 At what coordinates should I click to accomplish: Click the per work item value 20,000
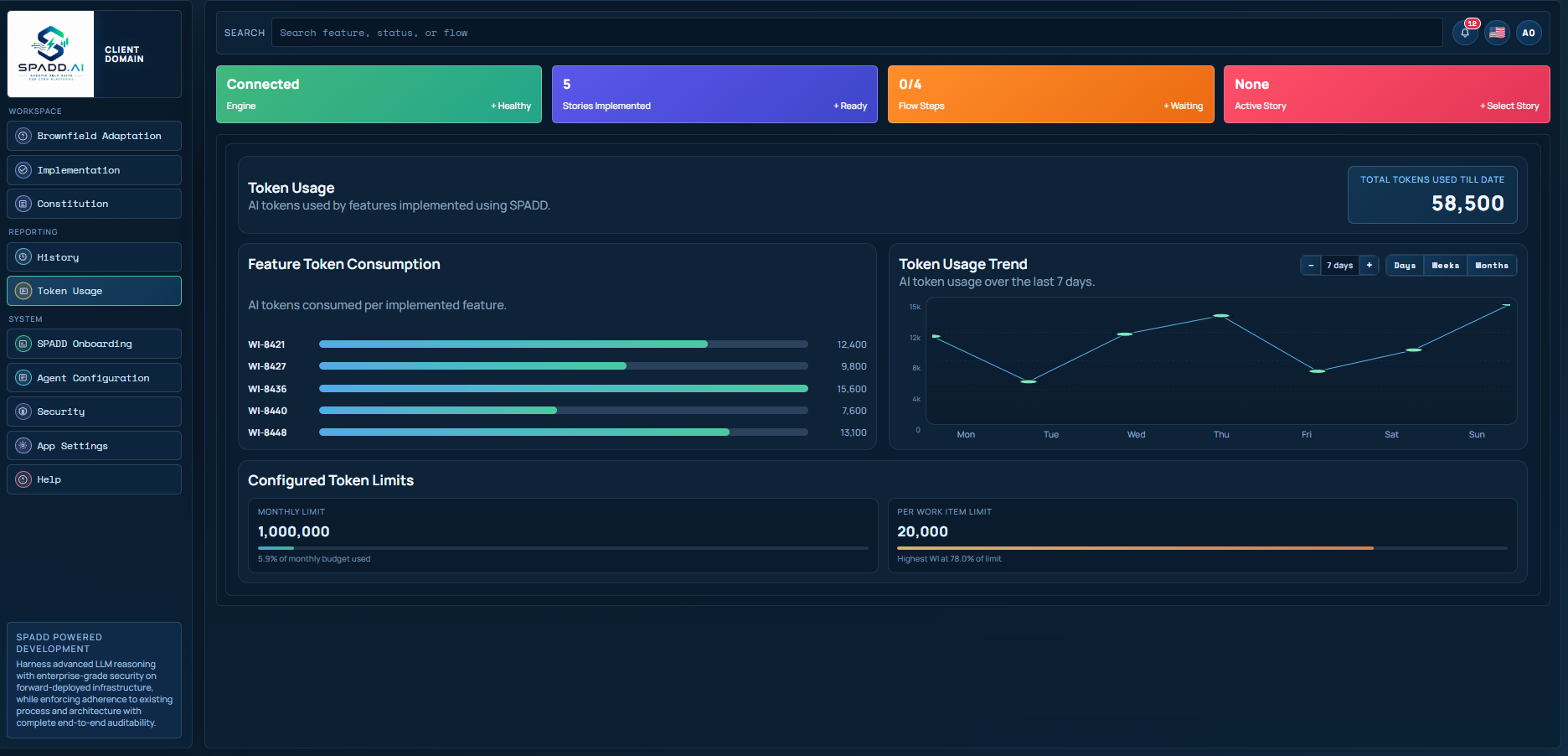coord(923,531)
